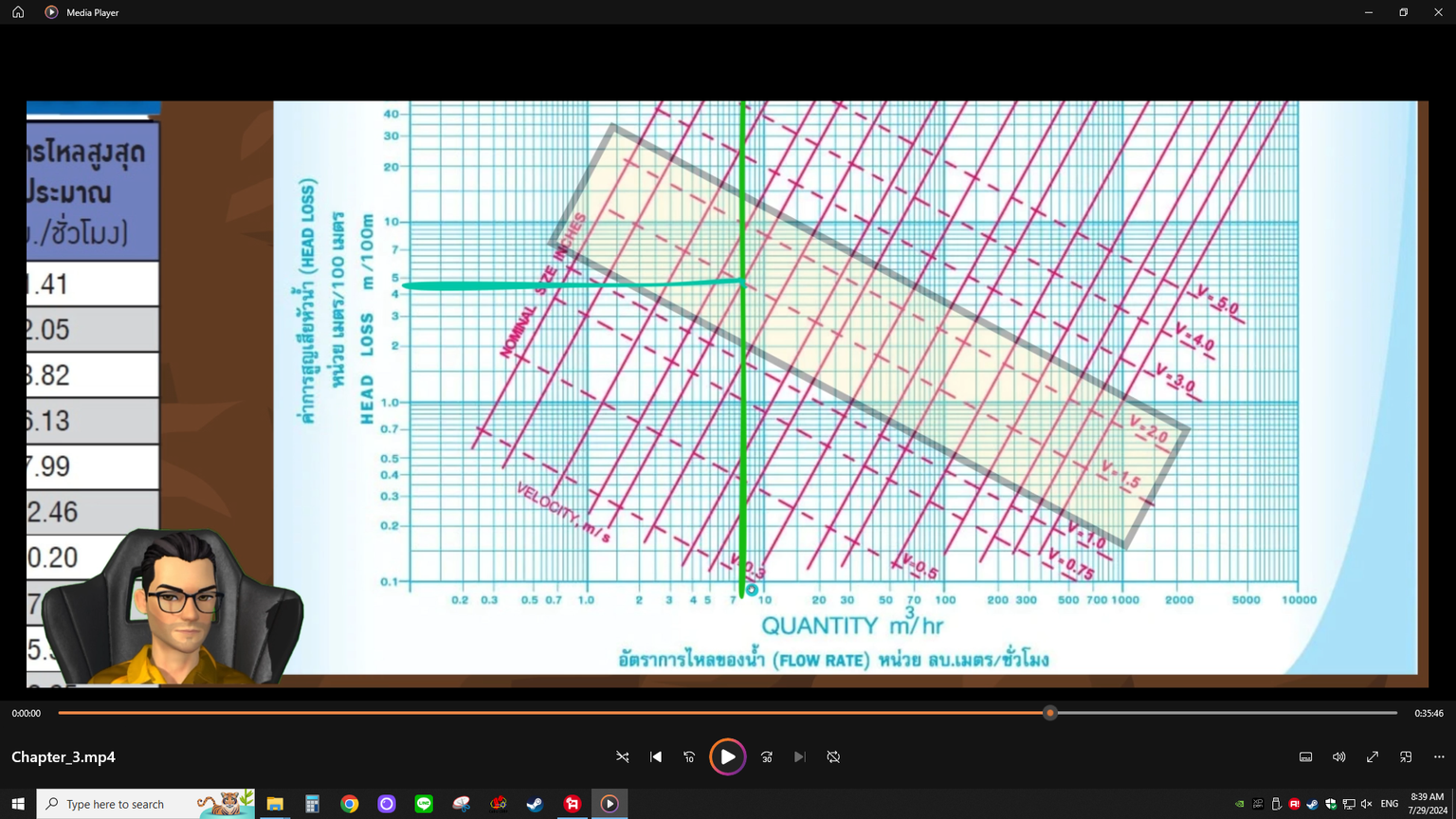Toggle shuffle mode
Screen dimensions: 1456x819
pyautogui.click(x=623, y=756)
